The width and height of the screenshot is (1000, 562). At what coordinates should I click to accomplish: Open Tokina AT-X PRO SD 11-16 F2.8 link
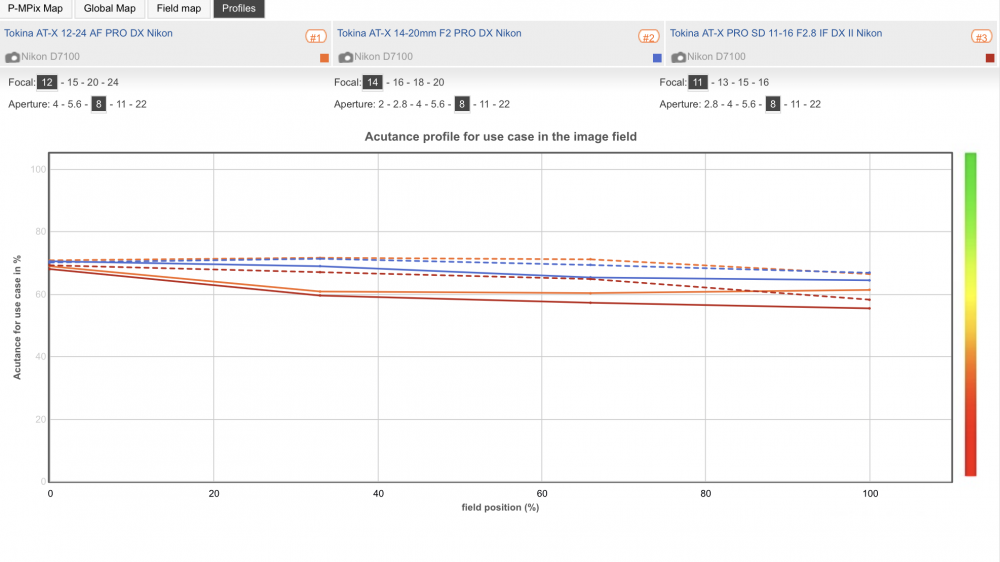point(776,33)
